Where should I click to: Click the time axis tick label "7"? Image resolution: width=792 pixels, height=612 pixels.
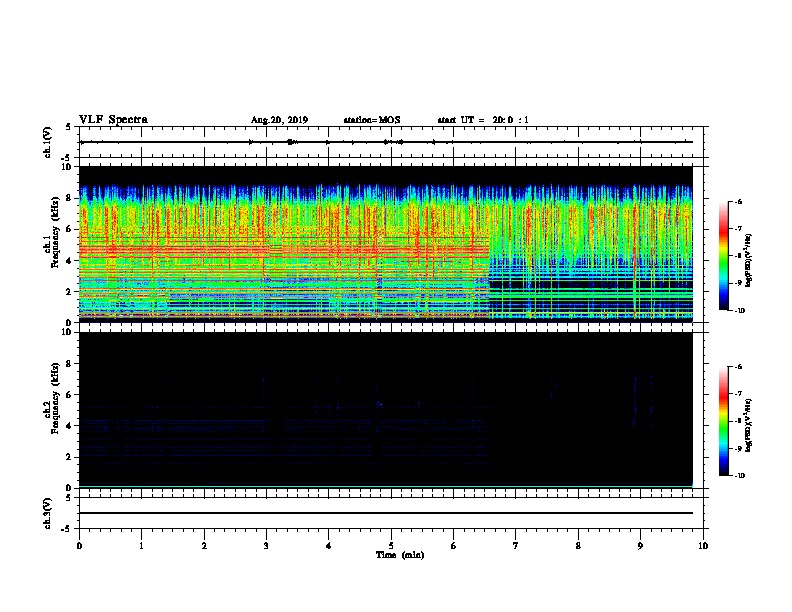pyautogui.click(x=516, y=545)
